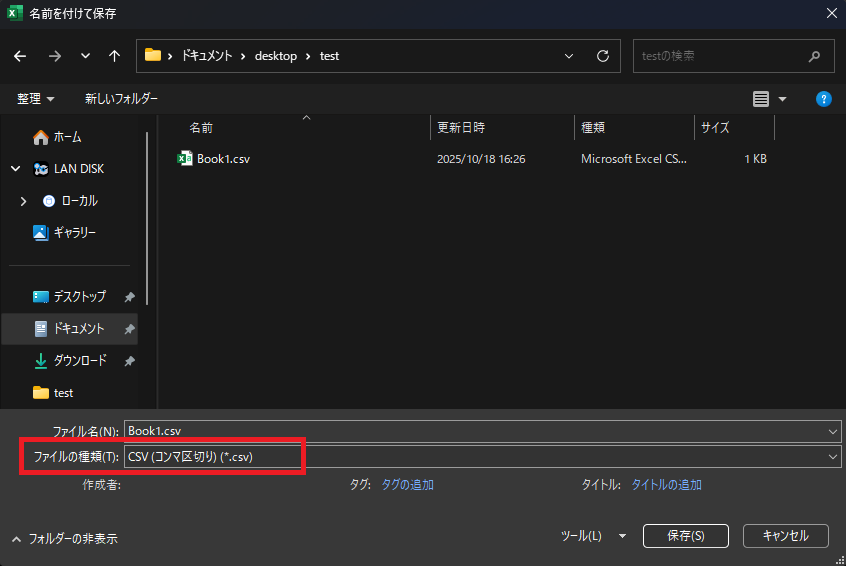The image size is (846, 566).
Task: Click the タグの追加 link
Action: [x=407, y=485]
